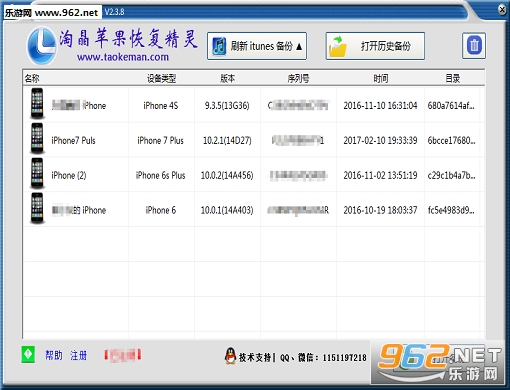
Task: Click the open folder history icon
Action: [338, 46]
